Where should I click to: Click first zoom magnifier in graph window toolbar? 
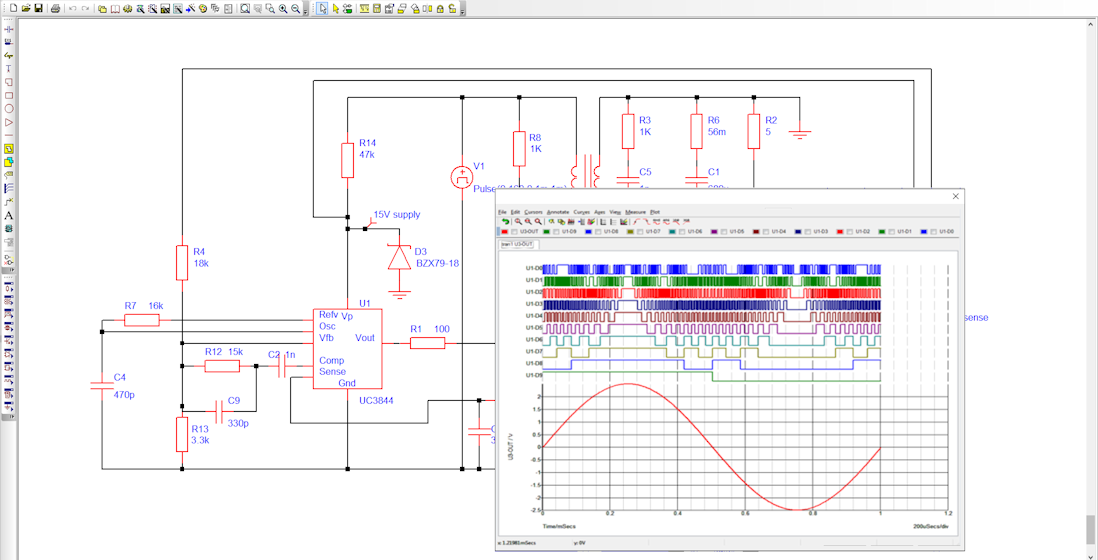(x=519, y=221)
